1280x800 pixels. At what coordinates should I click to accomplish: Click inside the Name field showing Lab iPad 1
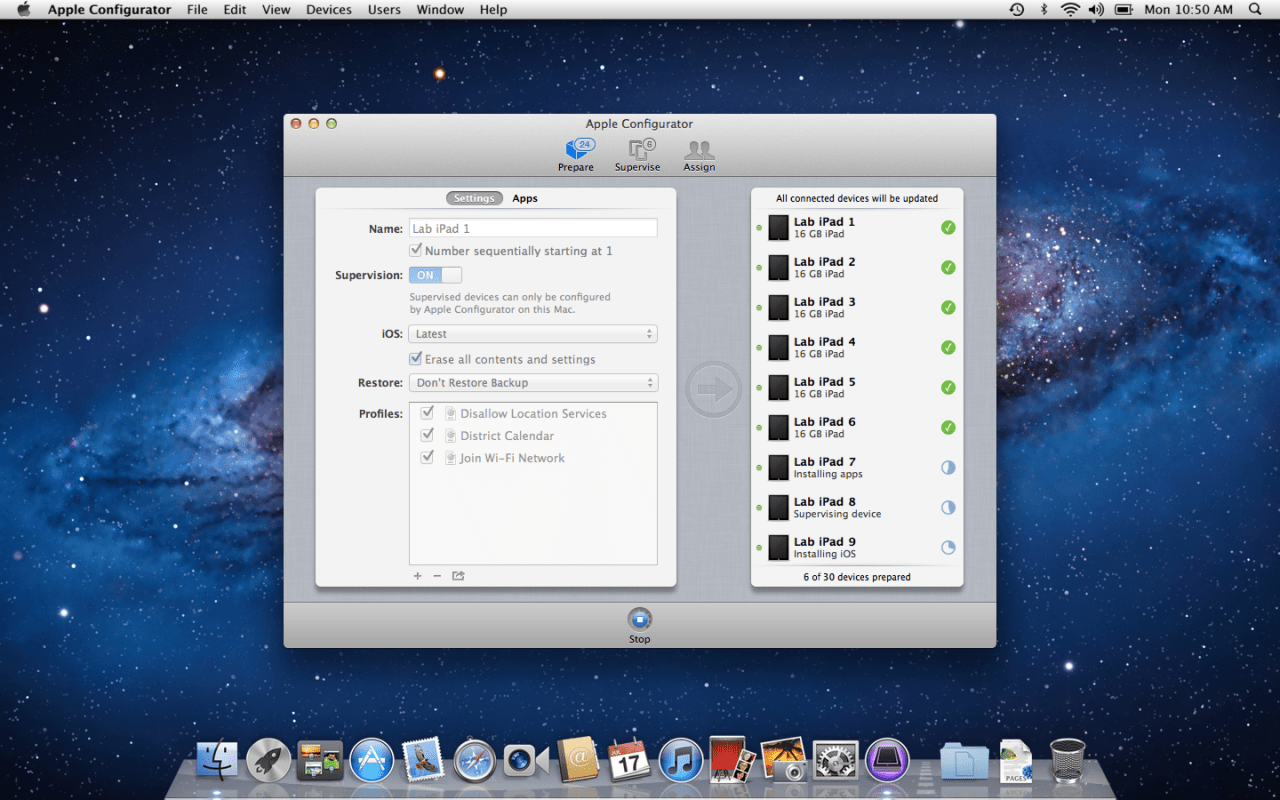coord(533,227)
